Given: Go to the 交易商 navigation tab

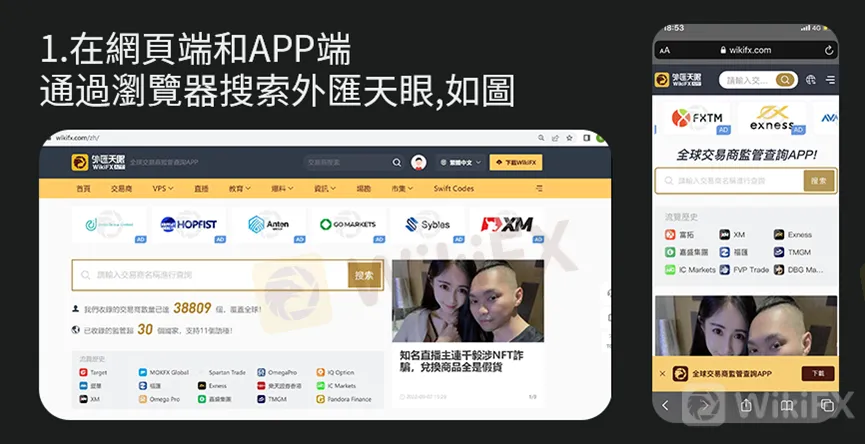Looking at the screenshot, I should pyautogui.click(x=121, y=188).
